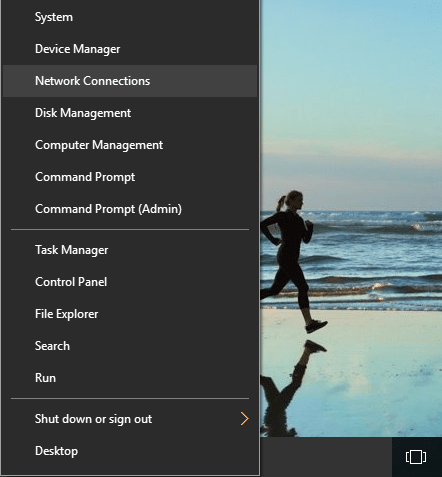Start Command Prompt without admin

point(130,177)
